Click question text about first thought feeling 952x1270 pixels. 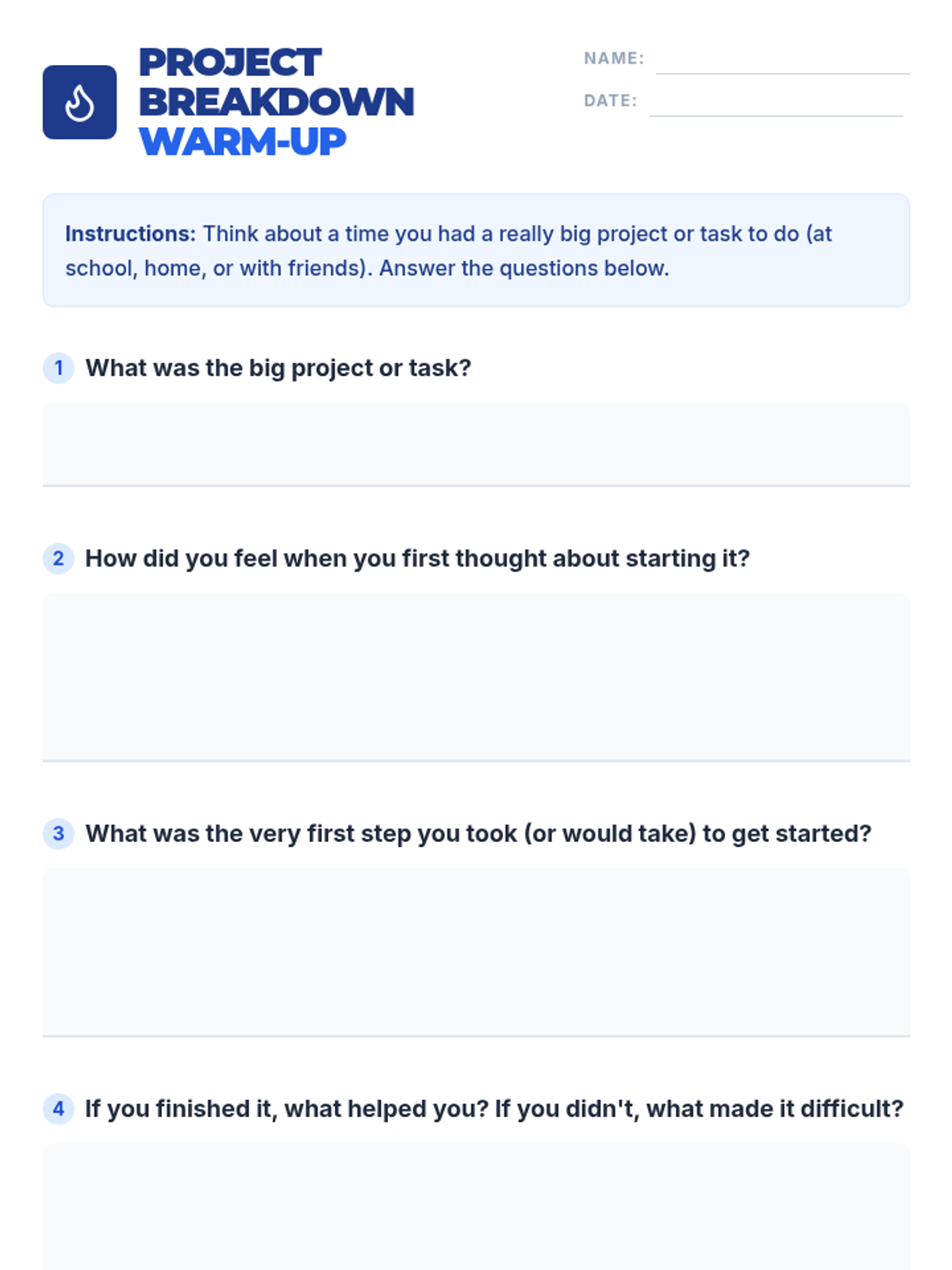pos(417,559)
